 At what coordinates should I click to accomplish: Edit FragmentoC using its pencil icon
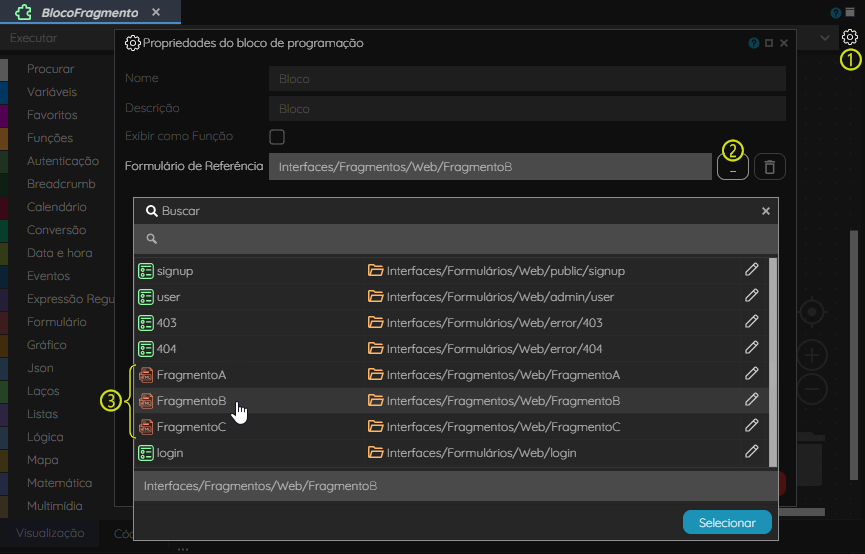click(x=751, y=425)
